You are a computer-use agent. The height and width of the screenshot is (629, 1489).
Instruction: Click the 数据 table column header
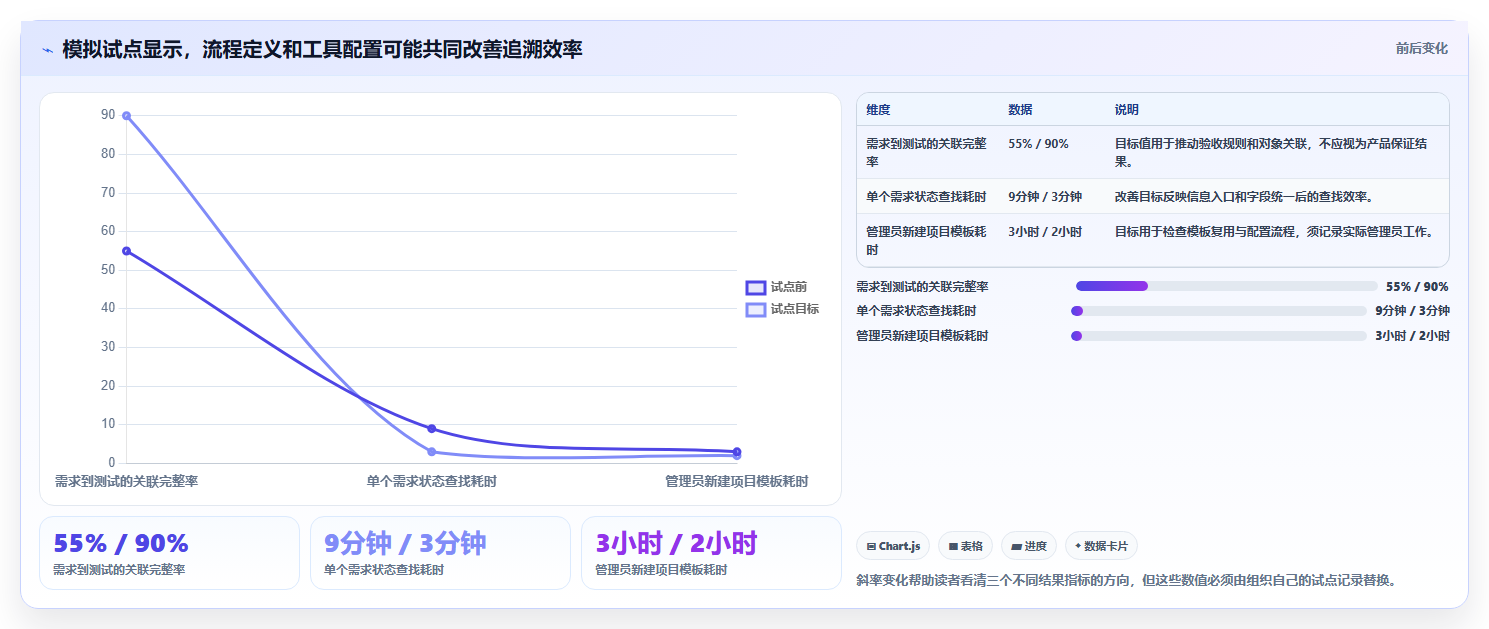pos(1020,109)
